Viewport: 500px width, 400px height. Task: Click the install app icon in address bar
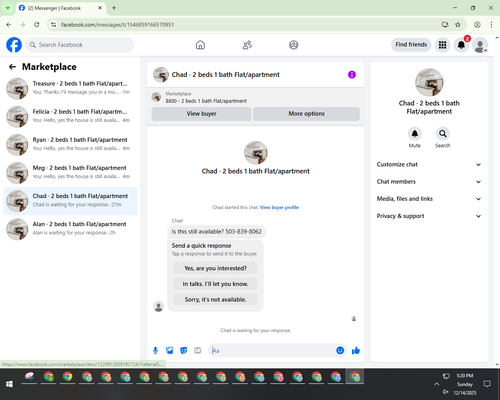coord(445,25)
